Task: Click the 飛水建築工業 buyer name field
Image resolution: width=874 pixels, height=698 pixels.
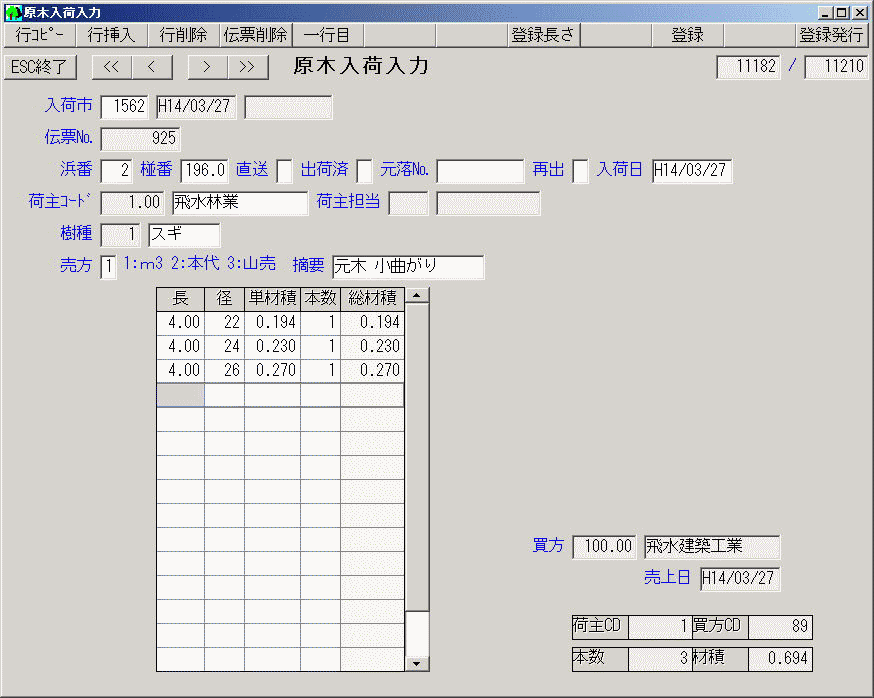Action: [x=712, y=547]
